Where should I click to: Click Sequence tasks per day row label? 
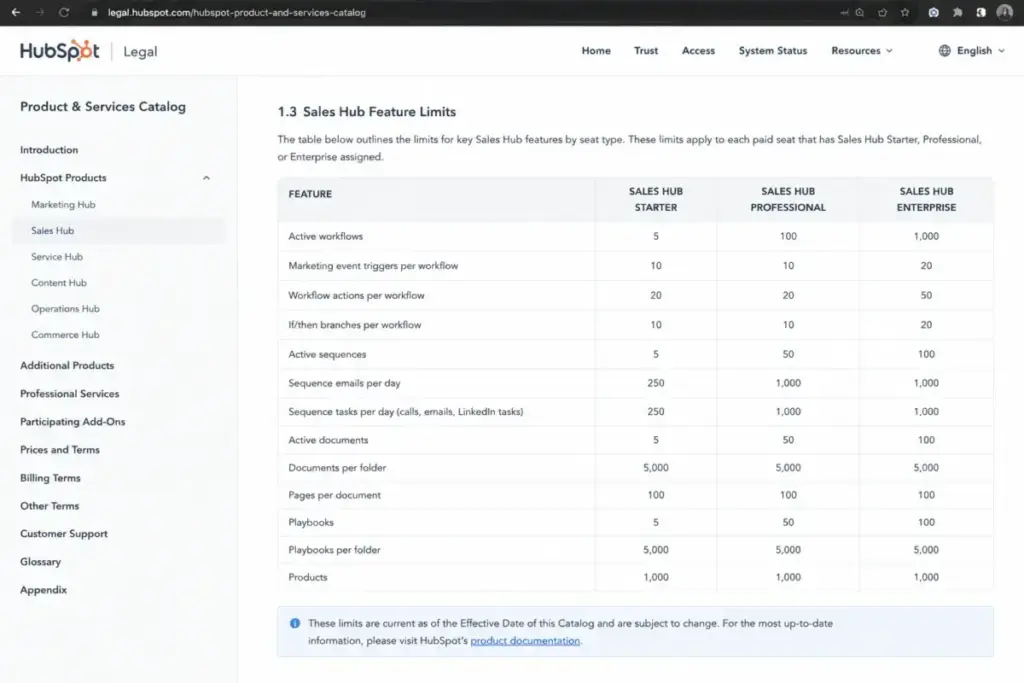point(406,411)
